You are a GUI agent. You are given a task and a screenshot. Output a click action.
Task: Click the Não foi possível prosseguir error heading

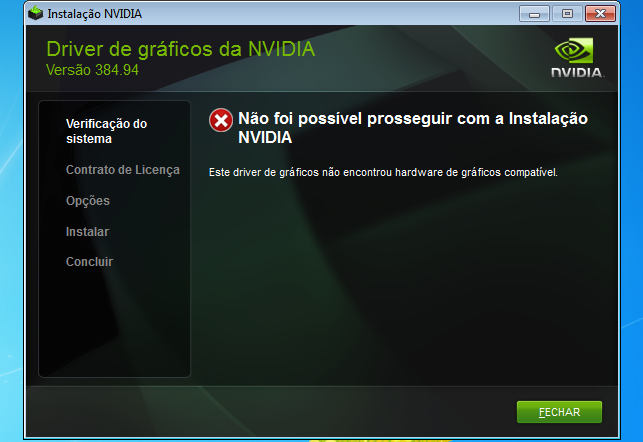coord(413,128)
